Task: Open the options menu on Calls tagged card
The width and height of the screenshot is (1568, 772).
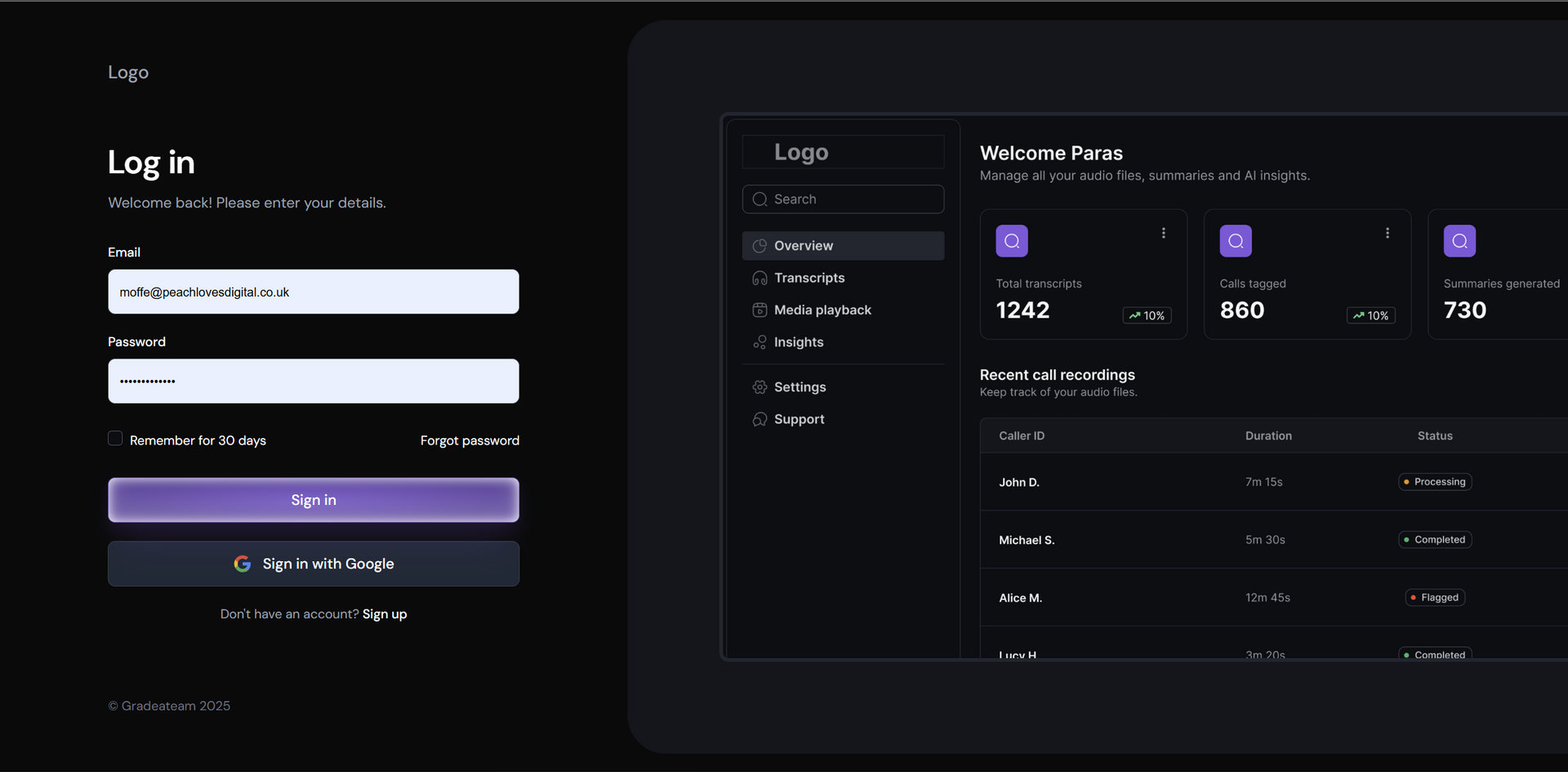Action: (x=1387, y=233)
